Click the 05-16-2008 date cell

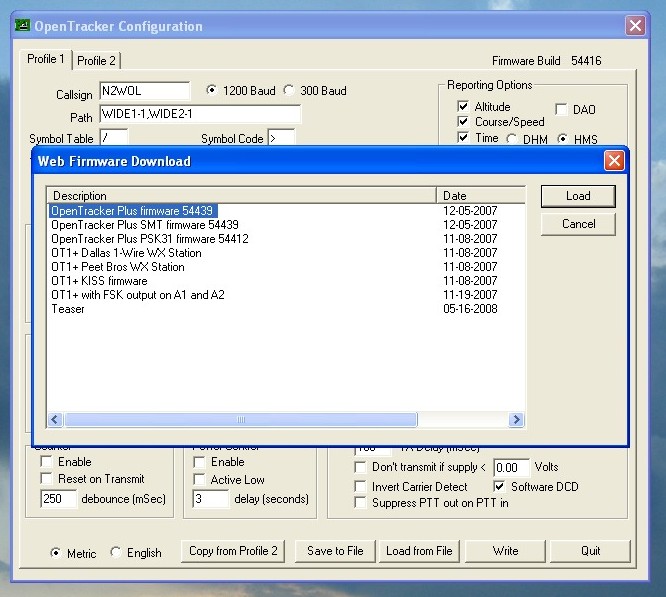(470, 309)
